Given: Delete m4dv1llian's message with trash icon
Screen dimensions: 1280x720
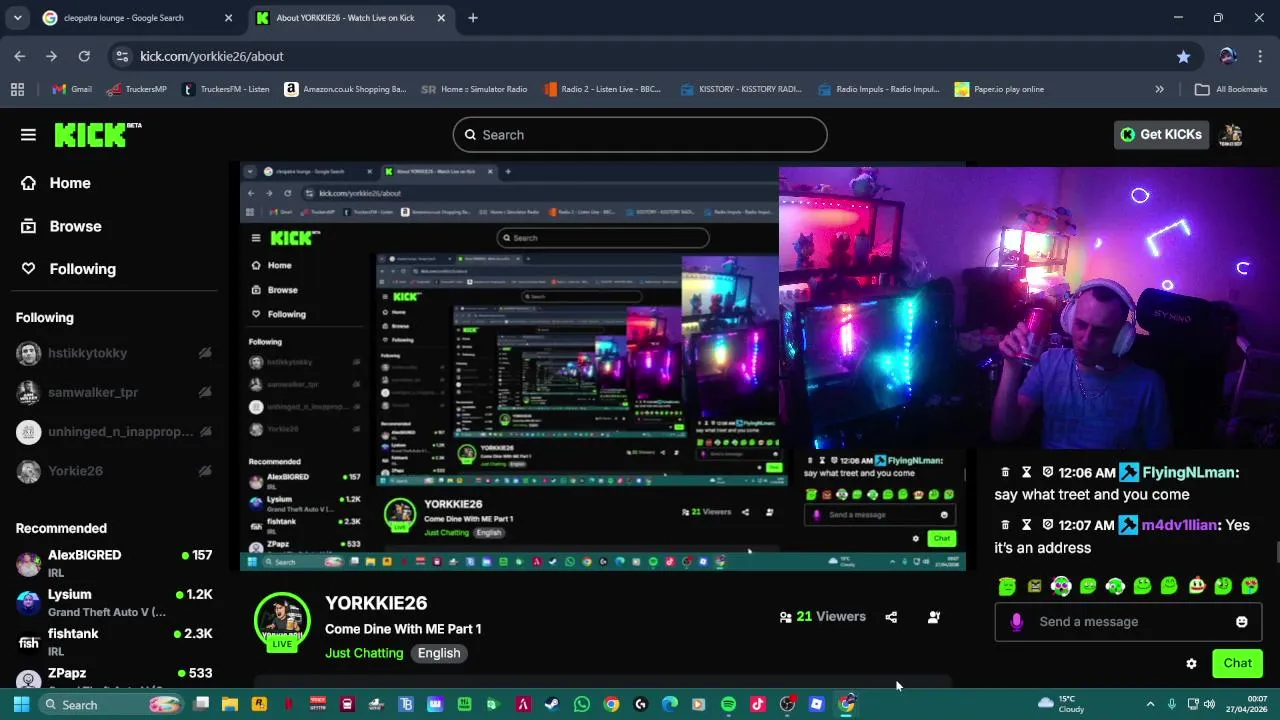Looking at the screenshot, I should pos(1005,525).
